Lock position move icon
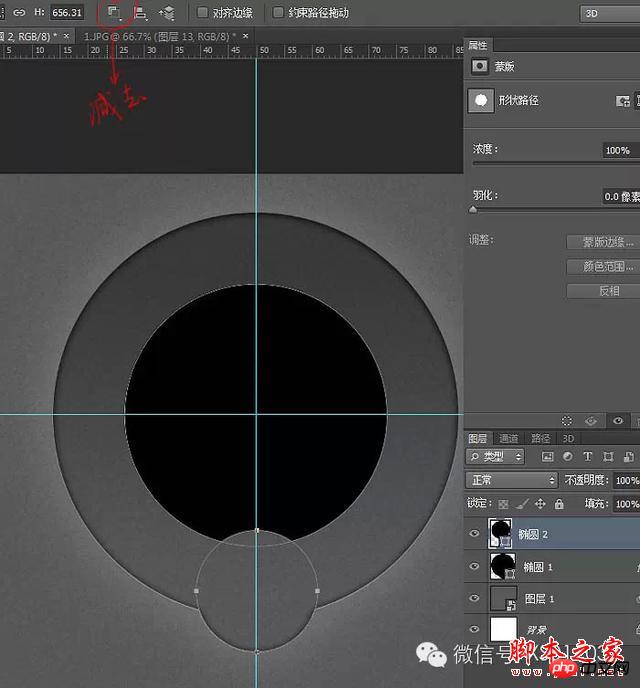 coord(540,504)
